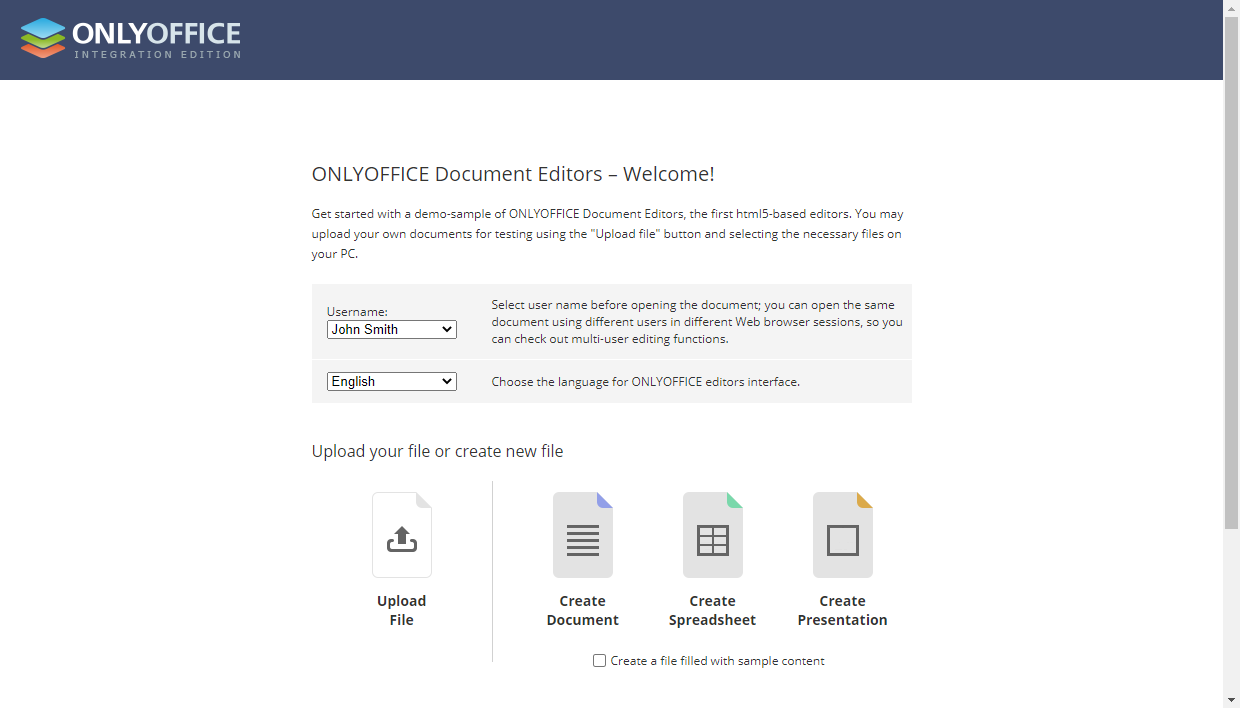Click the Upload File icon
This screenshot has width=1240, height=708.
point(402,535)
